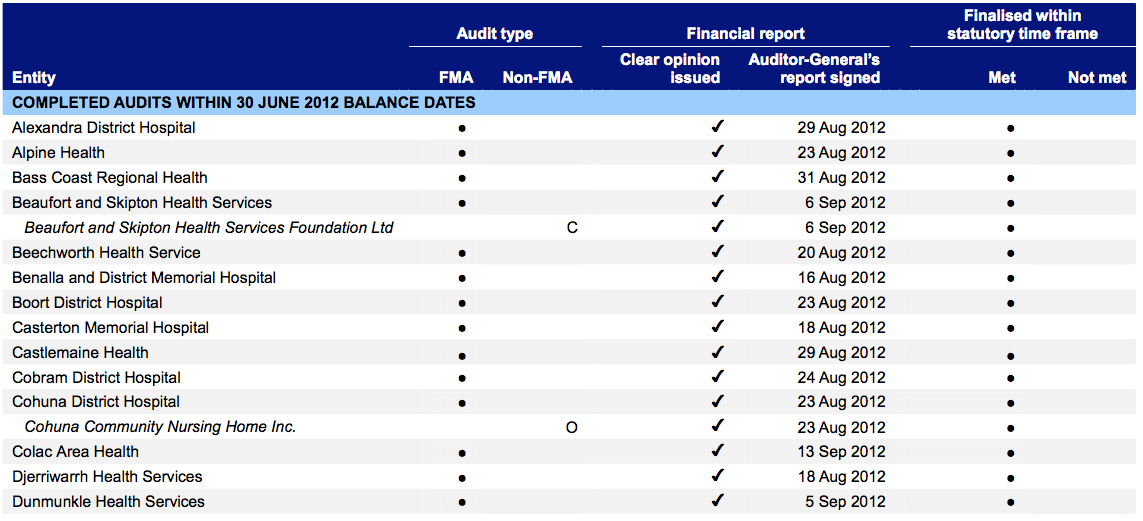Select the FMA column header
The height and width of the screenshot is (521, 1143).
[x=456, y=77]
